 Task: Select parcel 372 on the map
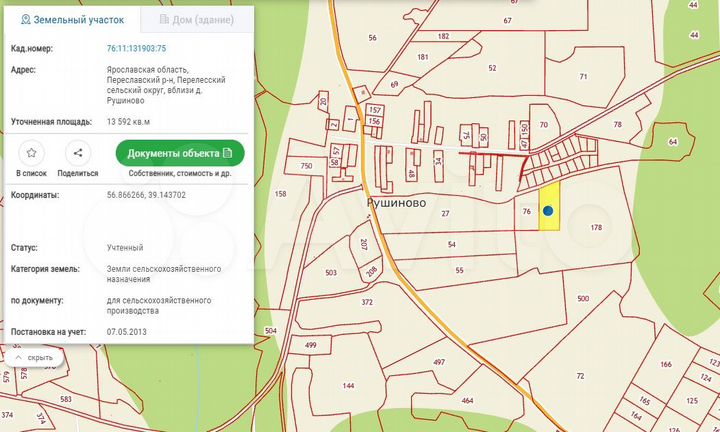coord(367,302)
